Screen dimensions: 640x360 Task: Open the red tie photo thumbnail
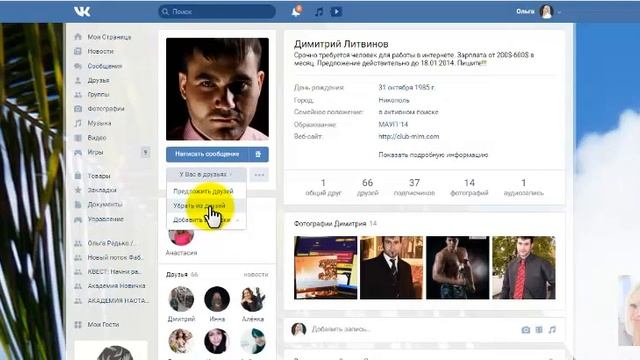(x=524, y=268)
